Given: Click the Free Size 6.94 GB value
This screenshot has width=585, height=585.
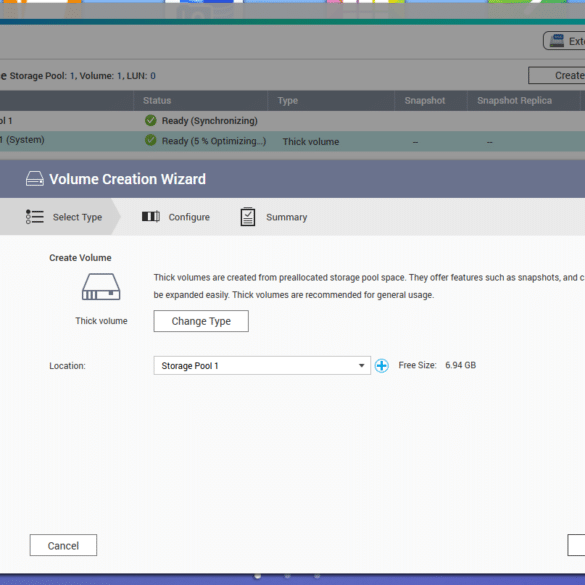Looking at the screenshot, I should [460, 365].
